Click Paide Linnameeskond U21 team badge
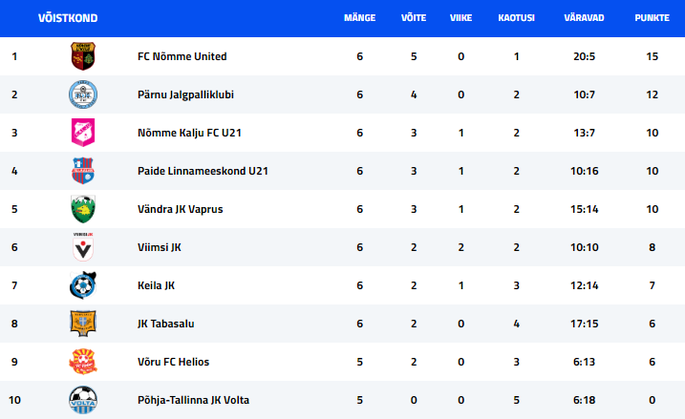 pos(83,171)
